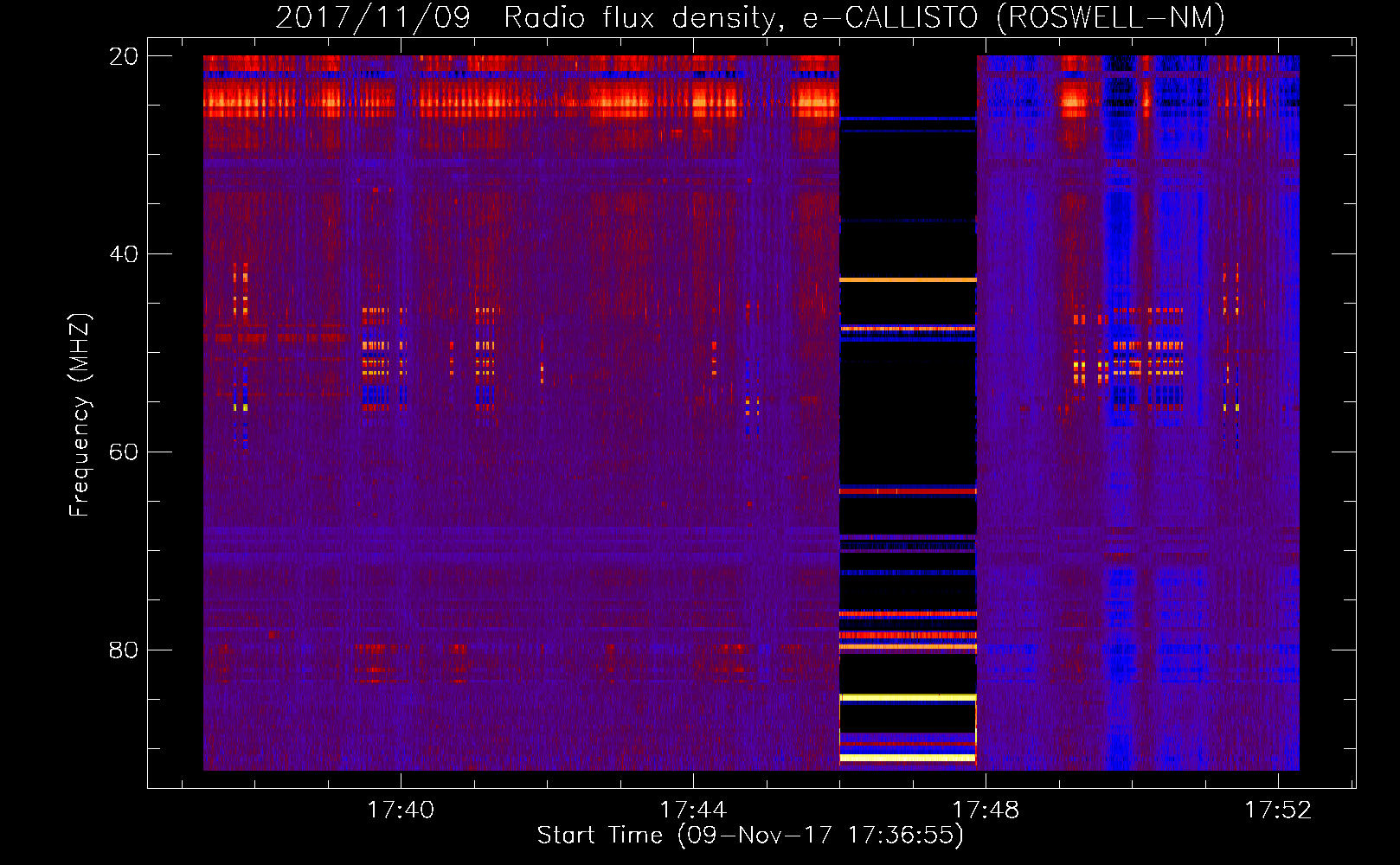Click the 17:48 time tick label
This screenshot has width=1400, height=865.
pyautogui.click(x=986, y=810)
